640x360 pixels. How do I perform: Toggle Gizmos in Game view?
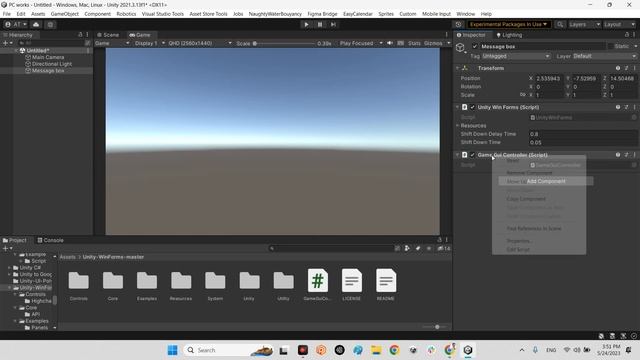pyautogui.click(x=433, y=43)
